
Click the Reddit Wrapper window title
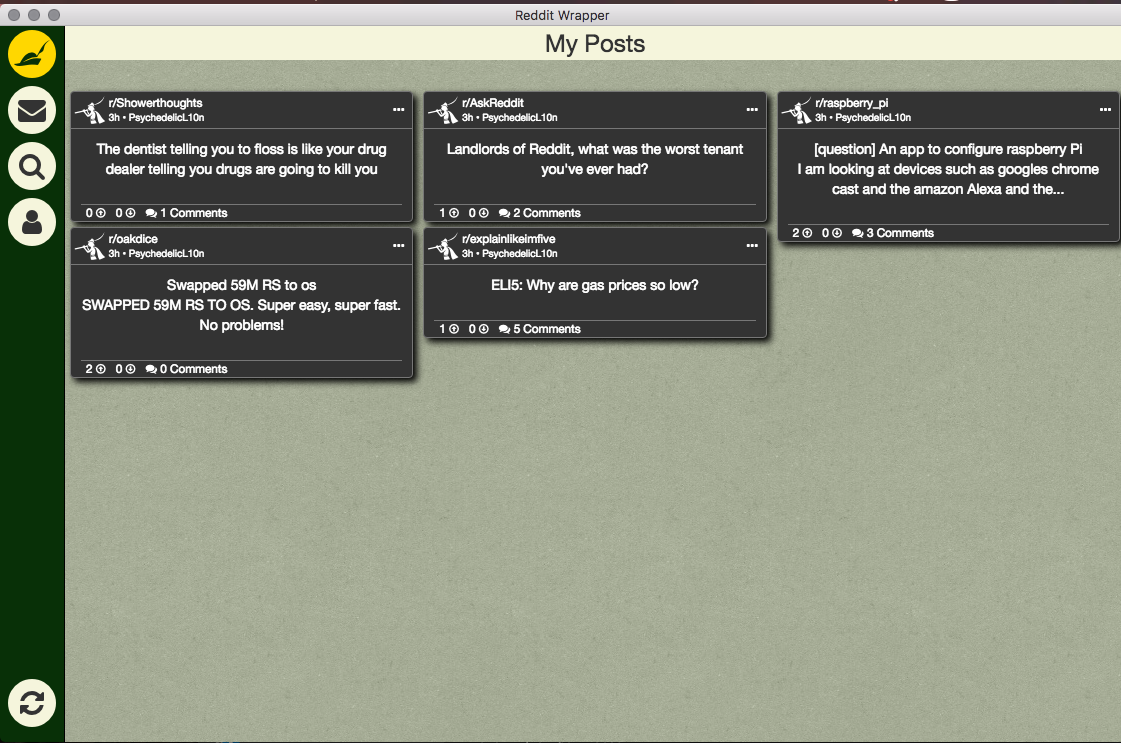(x=562, y=15)
